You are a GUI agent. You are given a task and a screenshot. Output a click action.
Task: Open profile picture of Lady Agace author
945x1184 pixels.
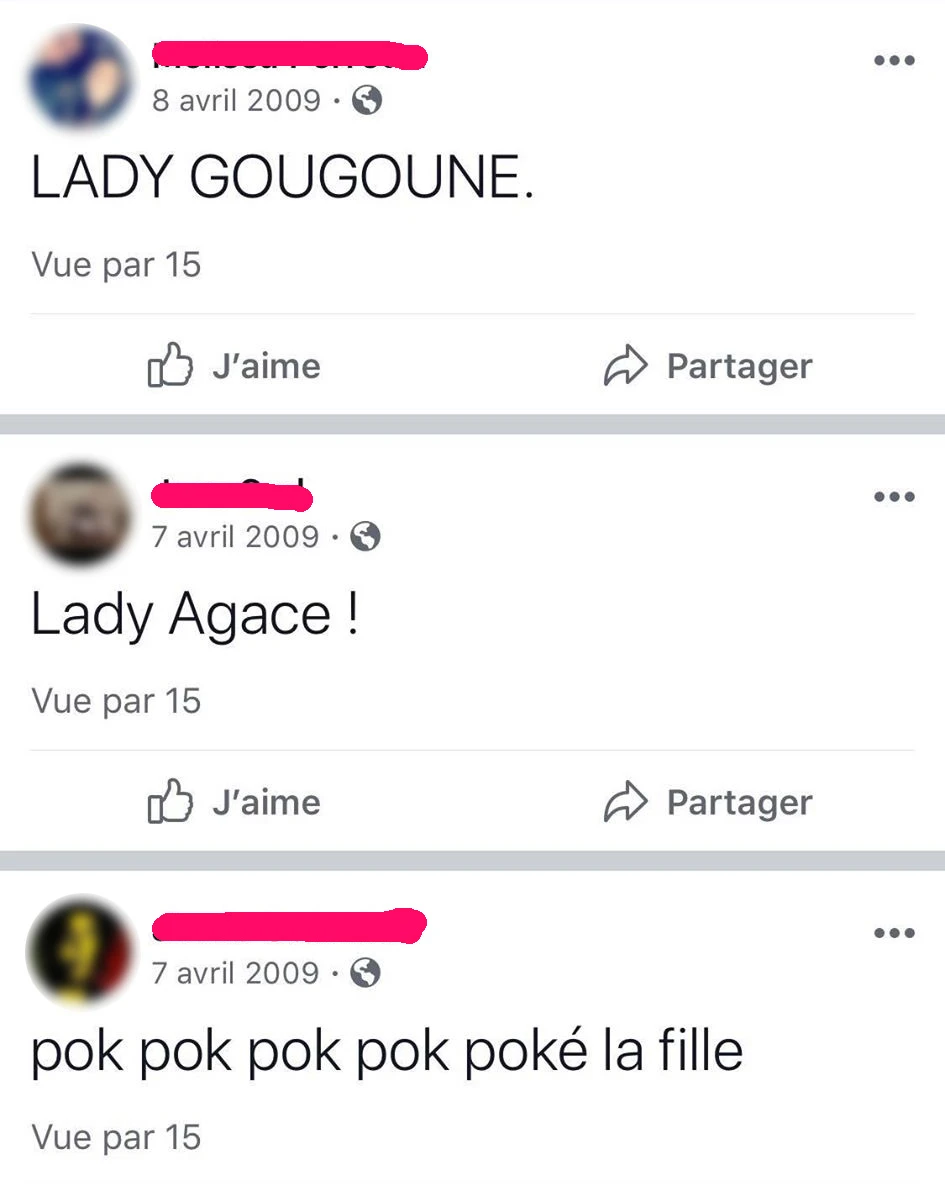coord(80,514)
